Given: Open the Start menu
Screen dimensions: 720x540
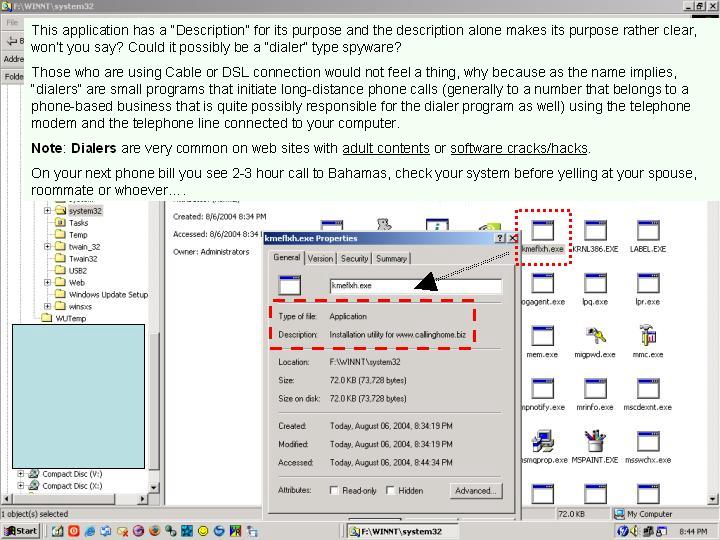Looking at the screenshot, I should 20,531.
